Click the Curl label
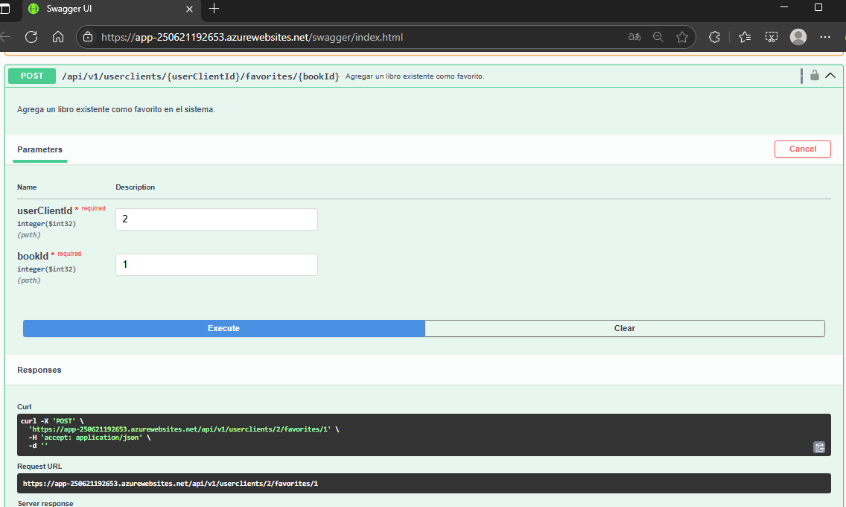The height and width of the screenshot is (507, 846). 24,407
